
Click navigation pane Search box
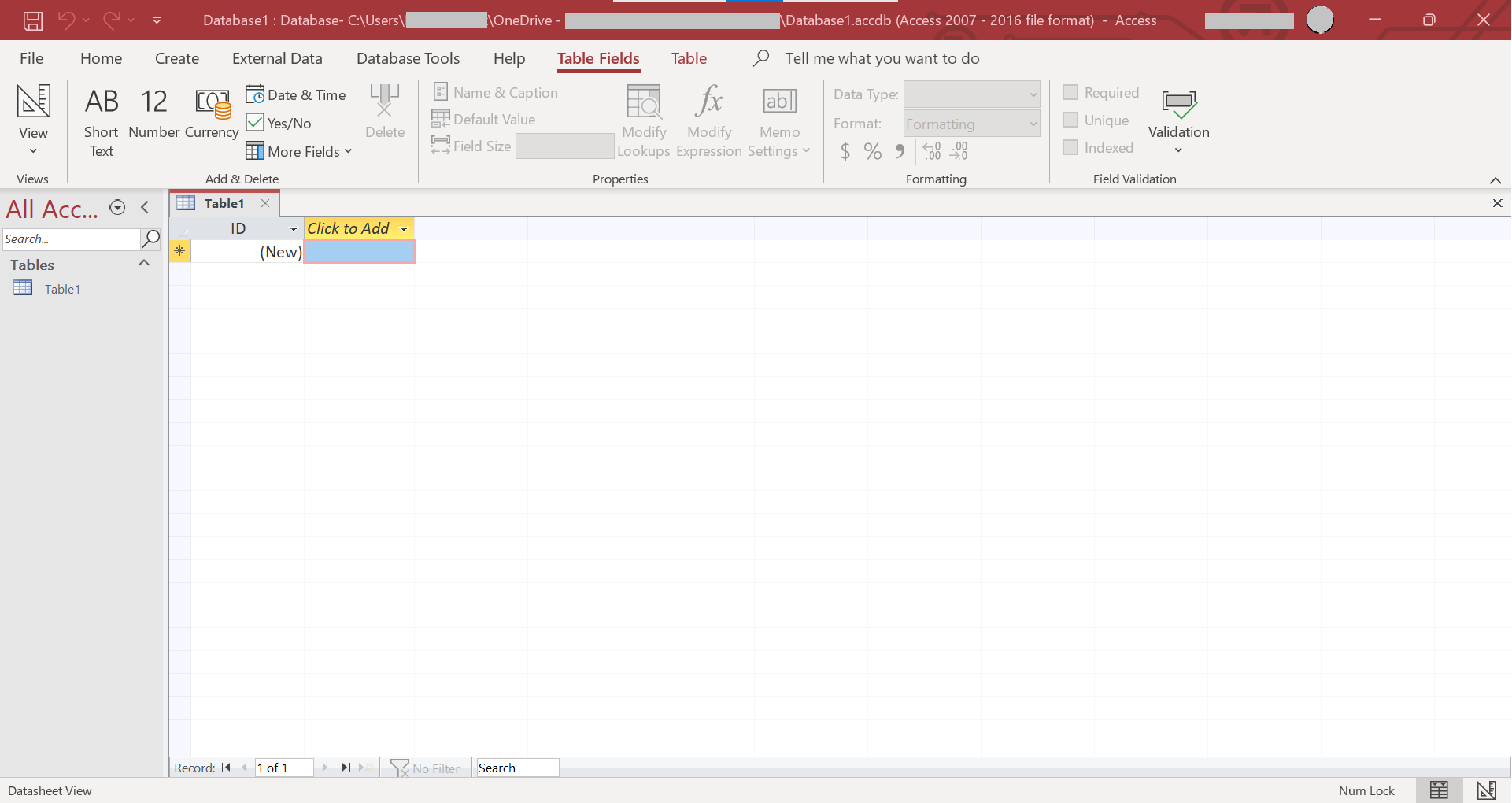(x=71, y=239)
